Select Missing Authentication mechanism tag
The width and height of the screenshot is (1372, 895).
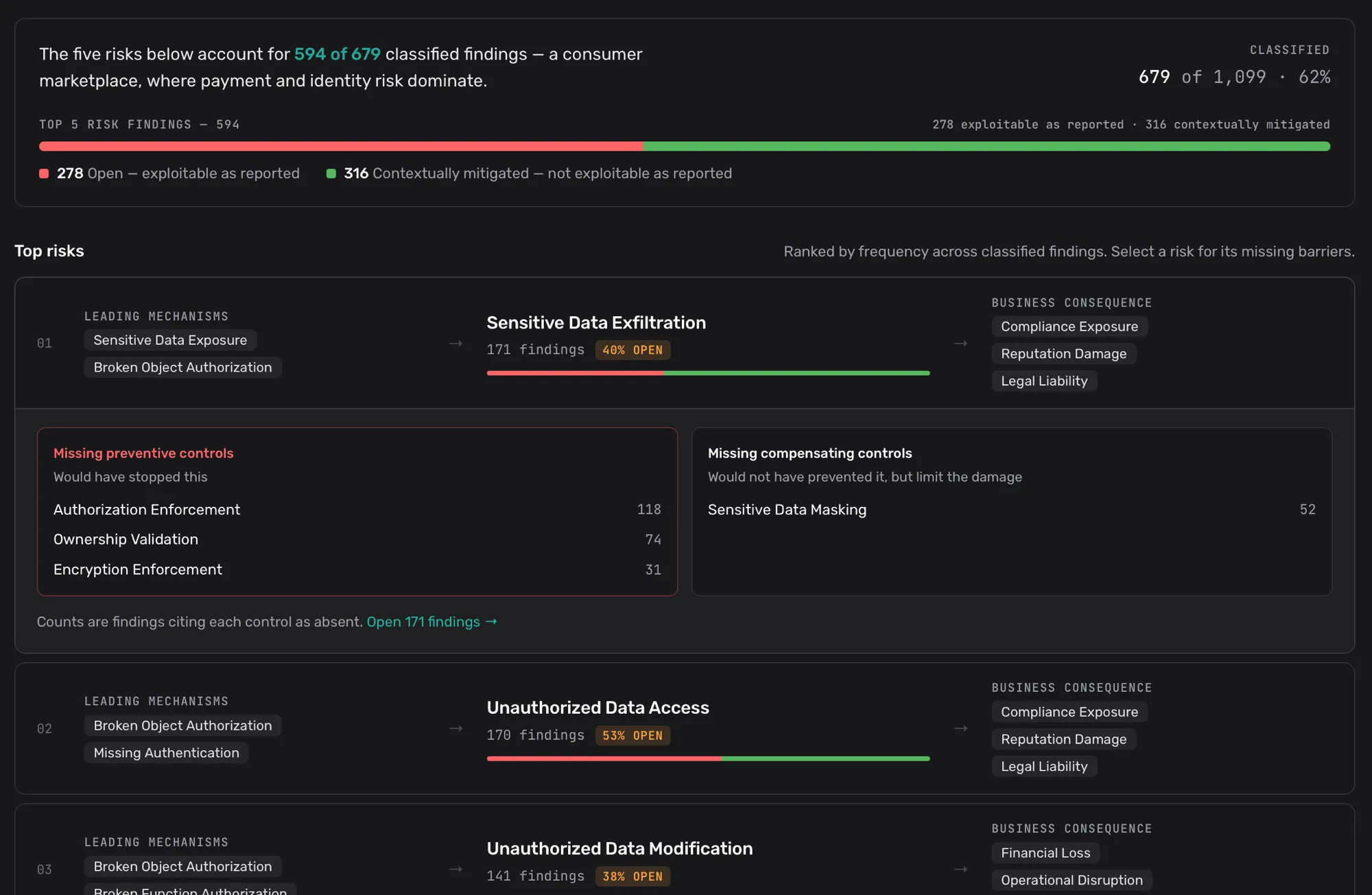pyautogui.click(x=166, y=753)
